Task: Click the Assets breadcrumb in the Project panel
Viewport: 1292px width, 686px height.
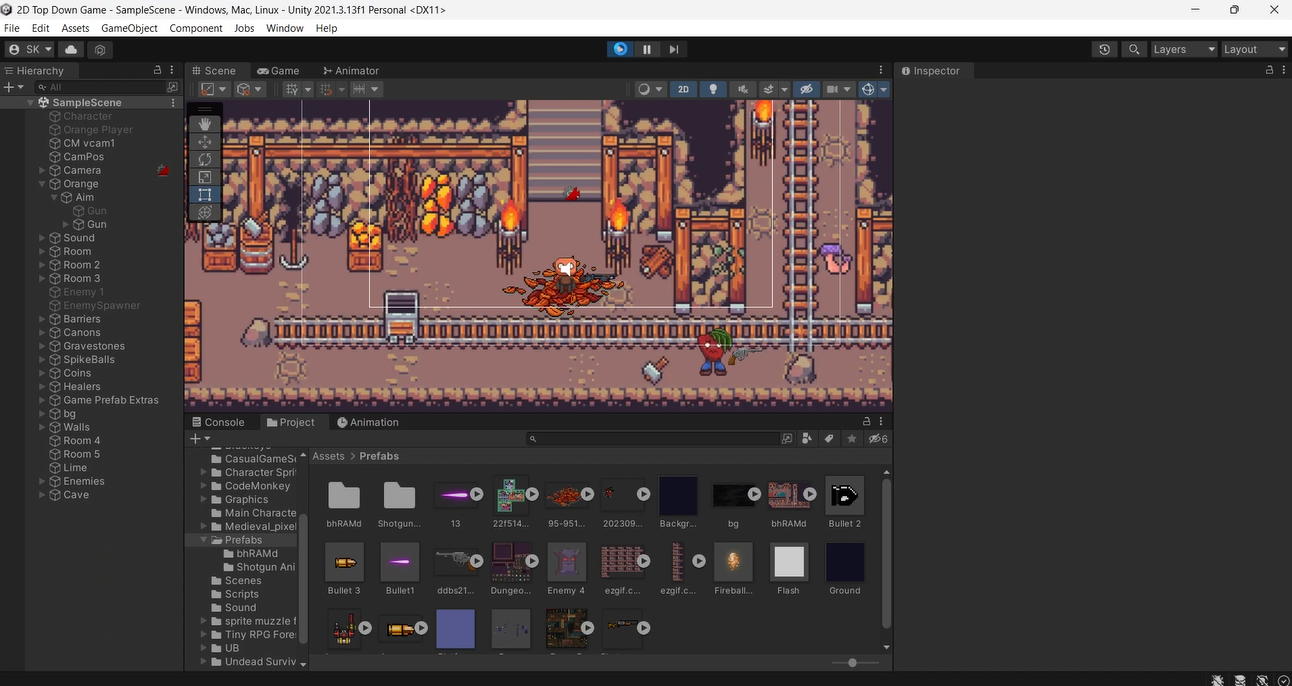Action: click(x=328, y=455)
